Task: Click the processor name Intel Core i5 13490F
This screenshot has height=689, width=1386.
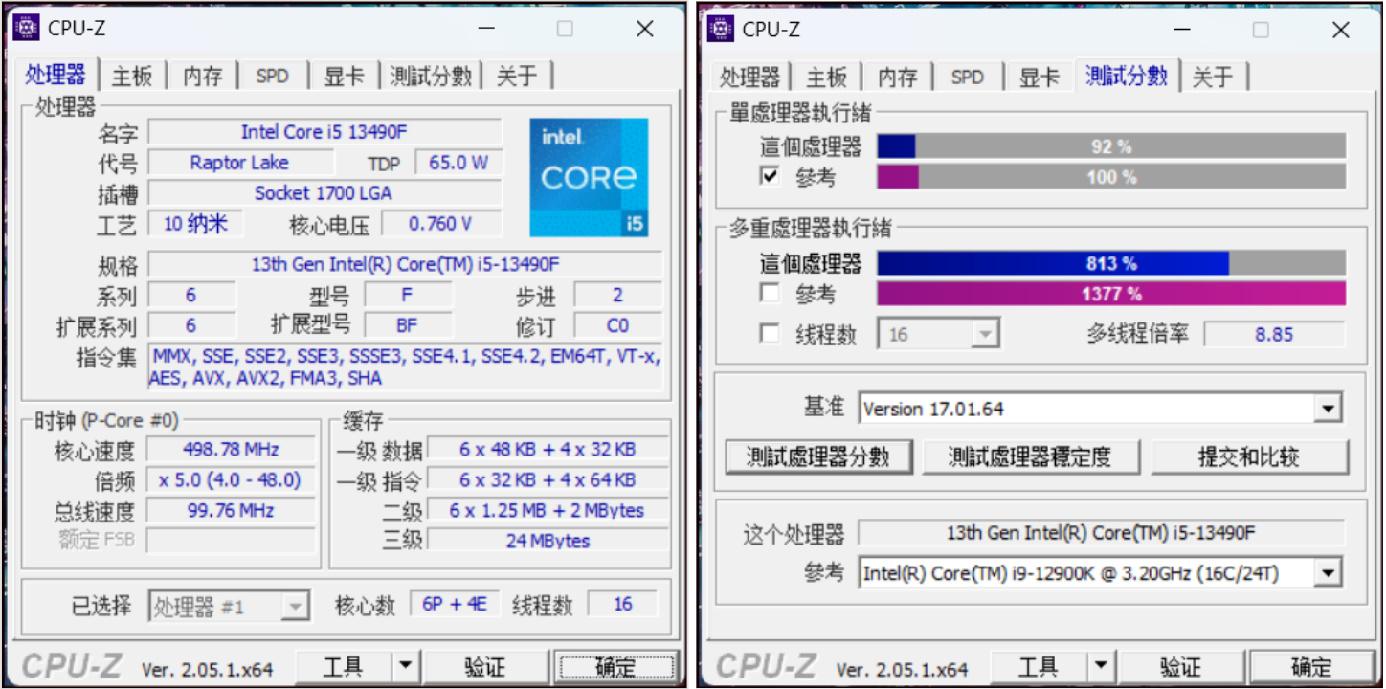Action: 324,132
